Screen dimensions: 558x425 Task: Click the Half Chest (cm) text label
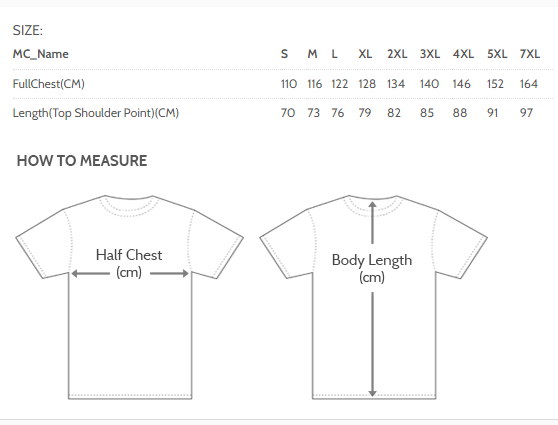pyautogui.click(x=129, y=264)
